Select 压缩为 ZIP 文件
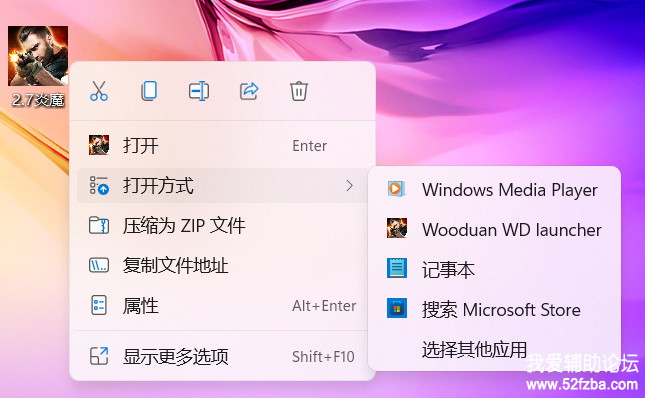This screenshot has height=398, width=645. click(222, 226)
